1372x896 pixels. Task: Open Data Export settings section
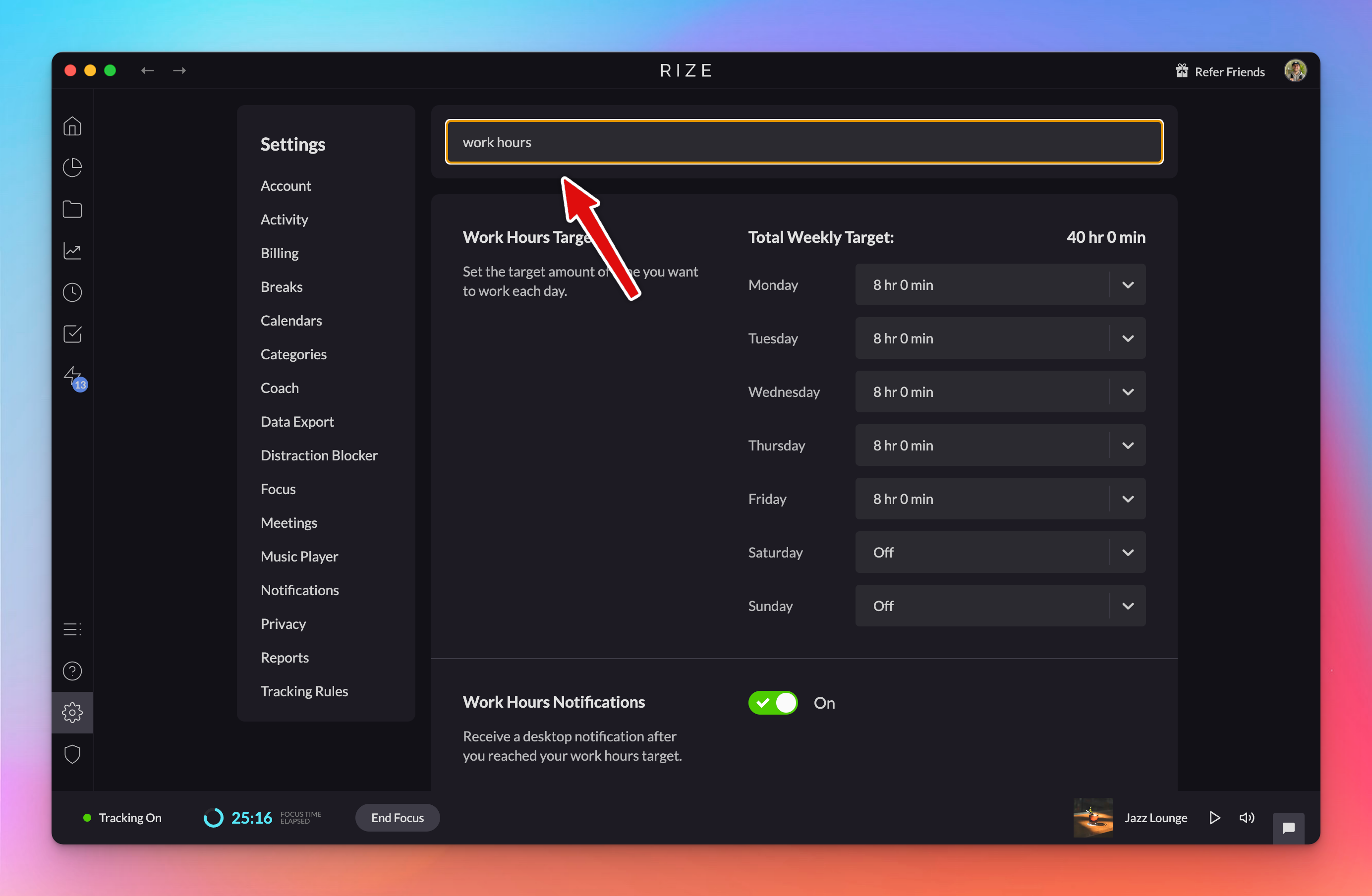pos(297,422)
